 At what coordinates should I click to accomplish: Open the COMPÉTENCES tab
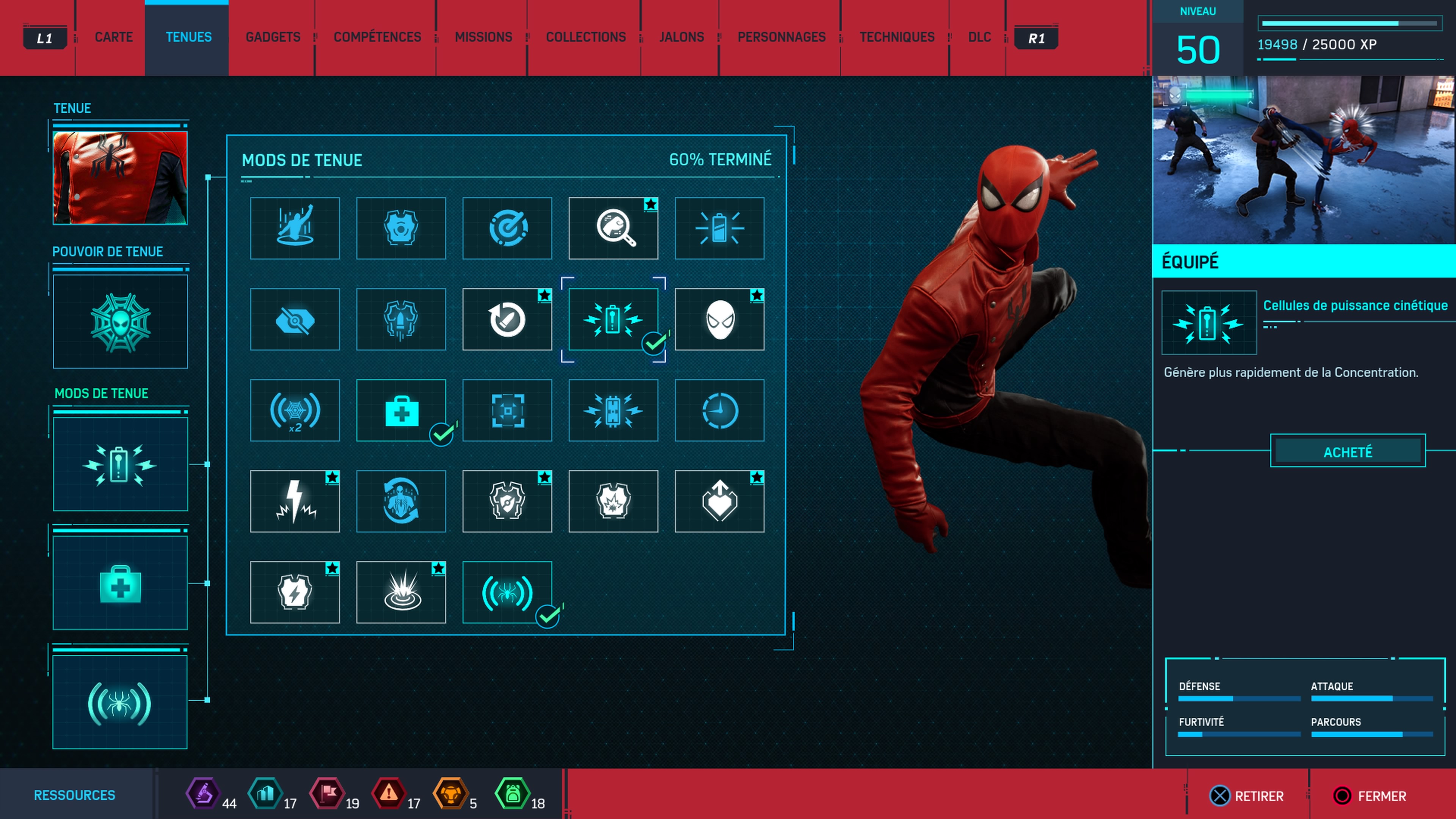click(x=377, y=37)
